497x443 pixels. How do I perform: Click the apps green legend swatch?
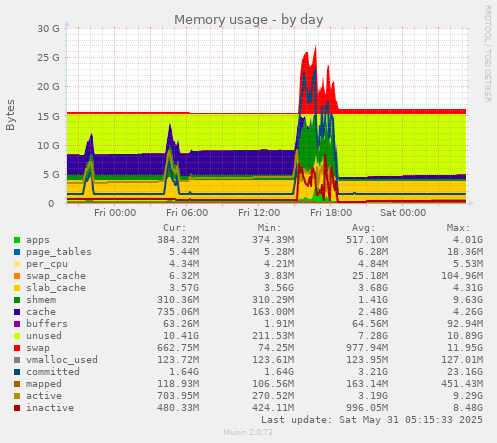click(x=17, y=240)
